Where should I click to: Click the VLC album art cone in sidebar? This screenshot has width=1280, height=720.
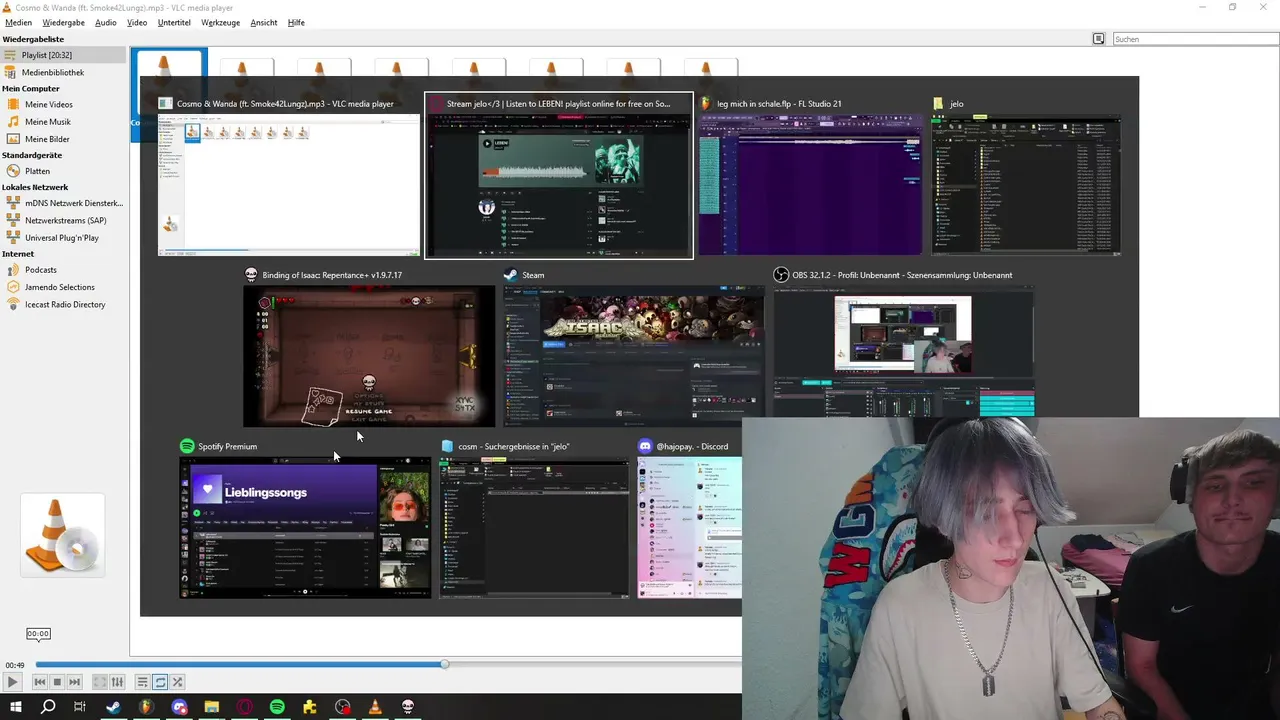click(62, 535)
